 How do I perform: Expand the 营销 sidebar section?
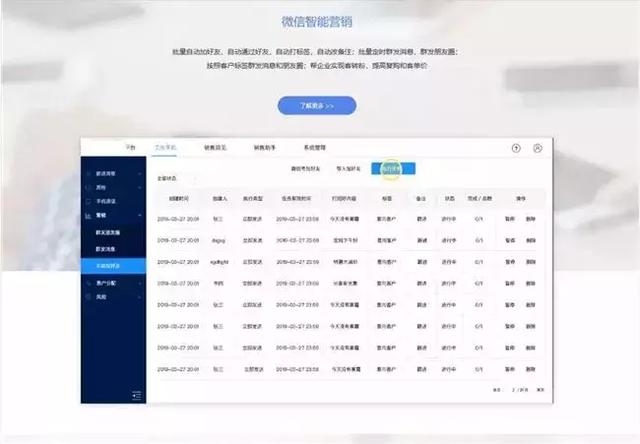point(140,215)
